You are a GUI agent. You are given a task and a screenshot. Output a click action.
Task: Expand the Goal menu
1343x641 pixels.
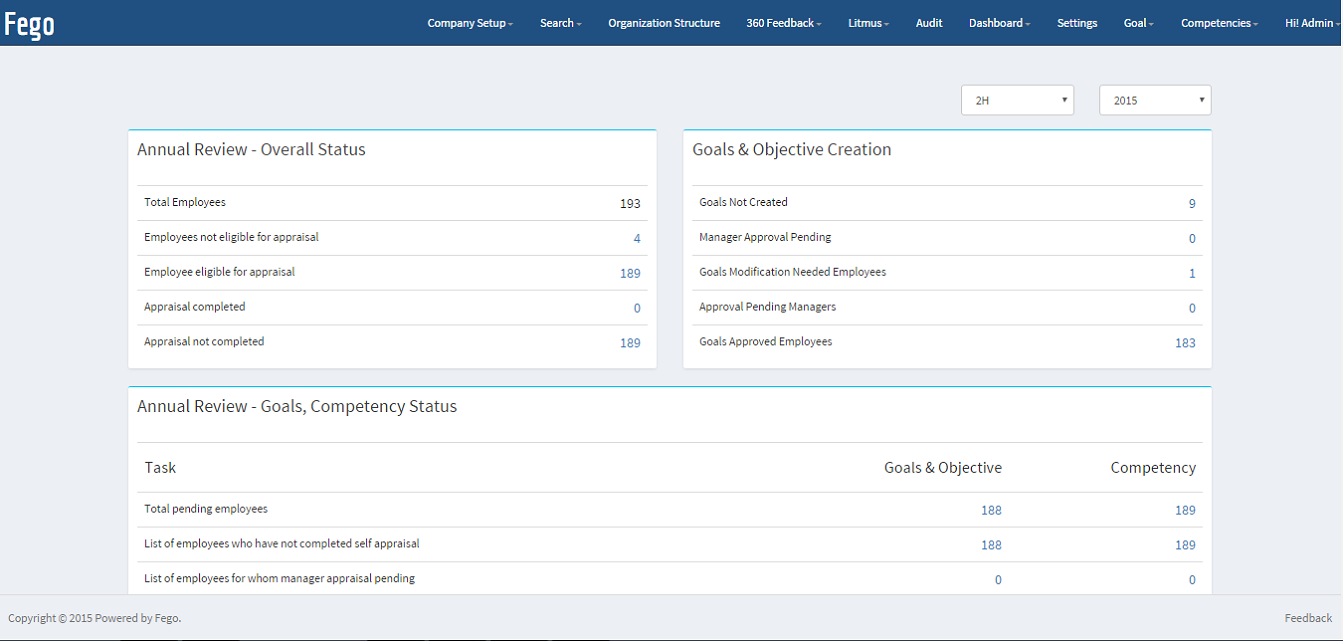click(x=1138, y=23)
